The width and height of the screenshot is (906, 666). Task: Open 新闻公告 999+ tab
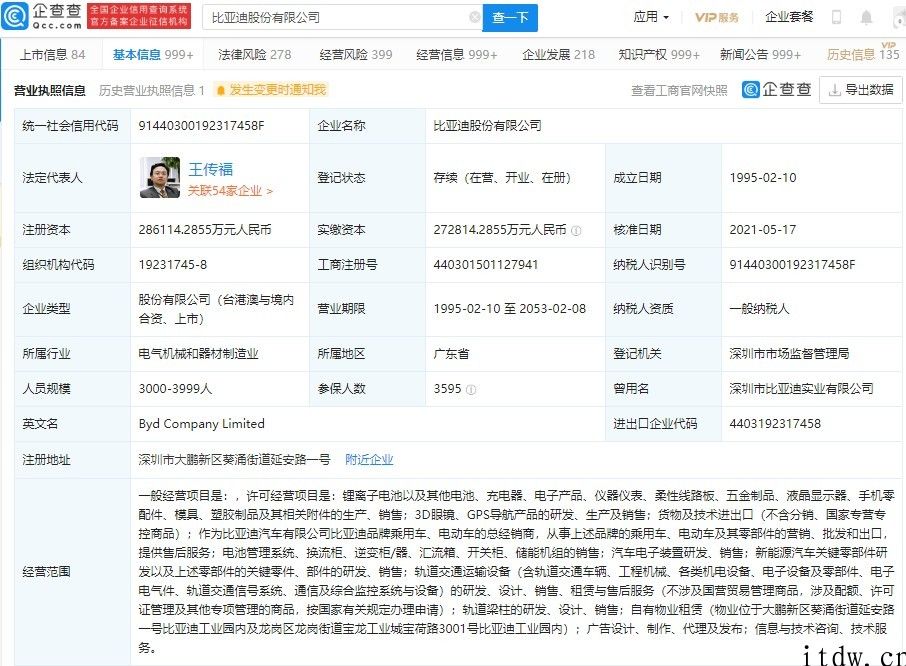pyautogui.click(x=760, y=55)
